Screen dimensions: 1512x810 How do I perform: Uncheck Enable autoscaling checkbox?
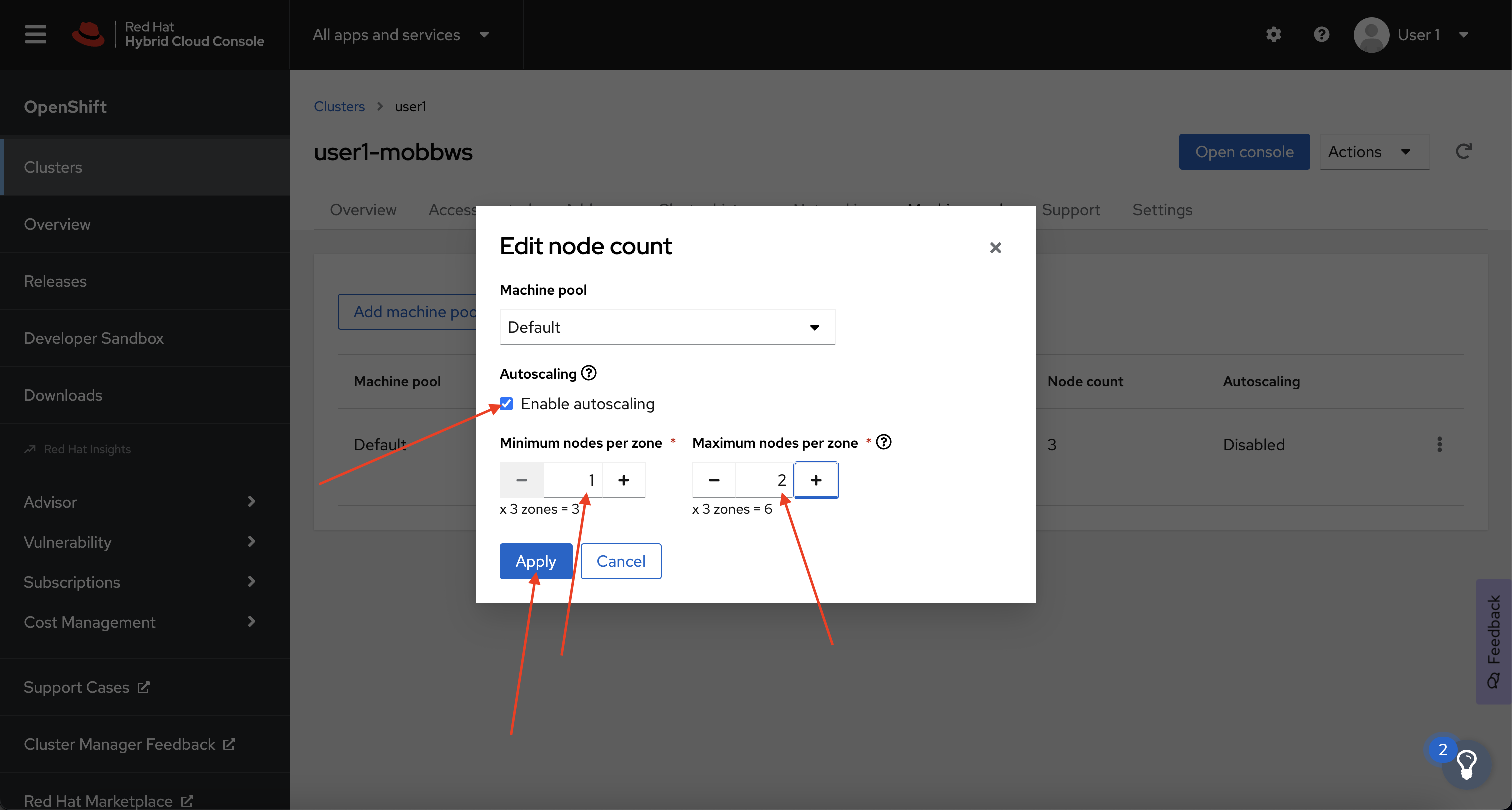pos(506,404)
